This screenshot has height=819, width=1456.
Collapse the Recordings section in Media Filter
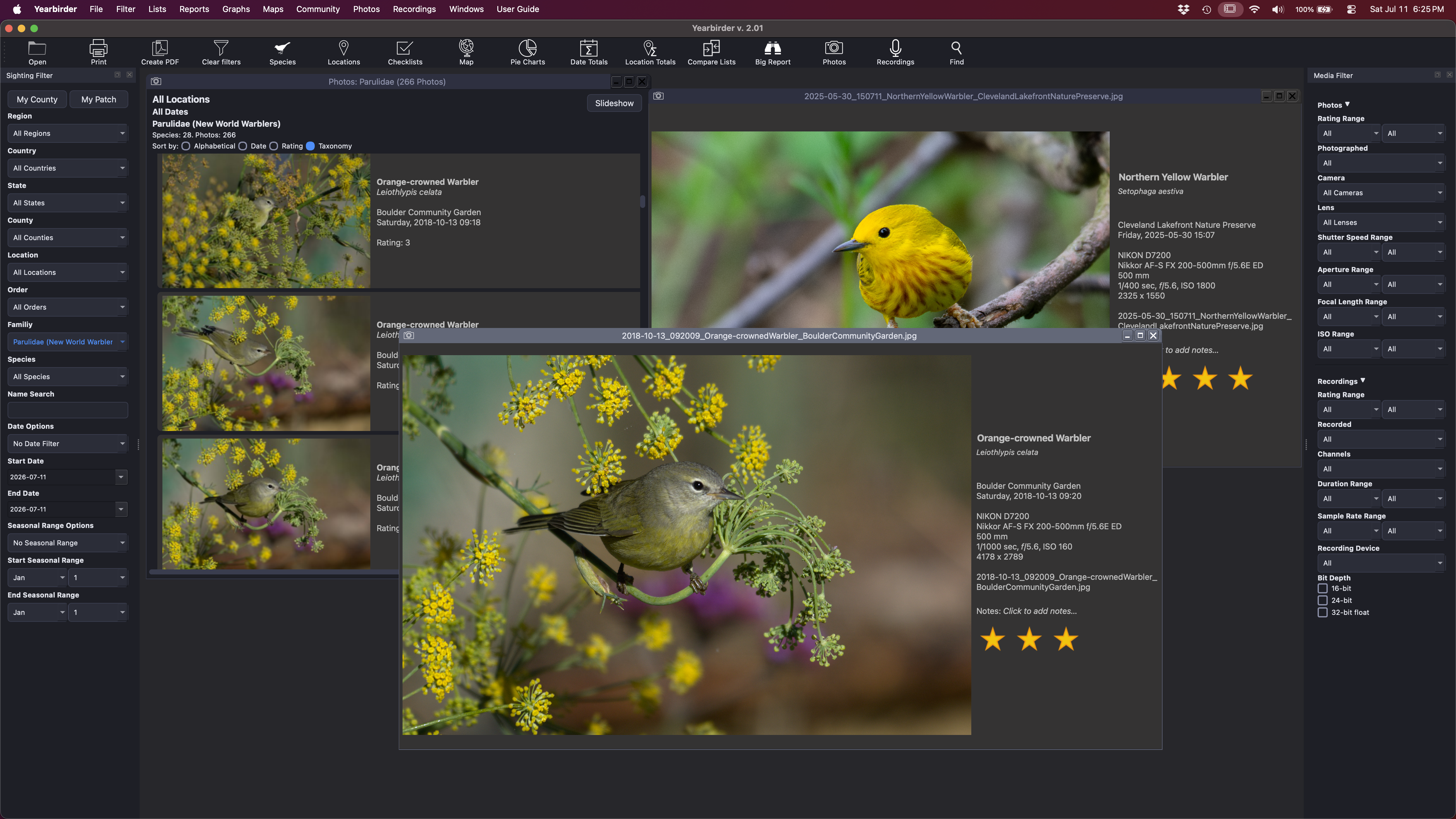tap(1363, 381)
